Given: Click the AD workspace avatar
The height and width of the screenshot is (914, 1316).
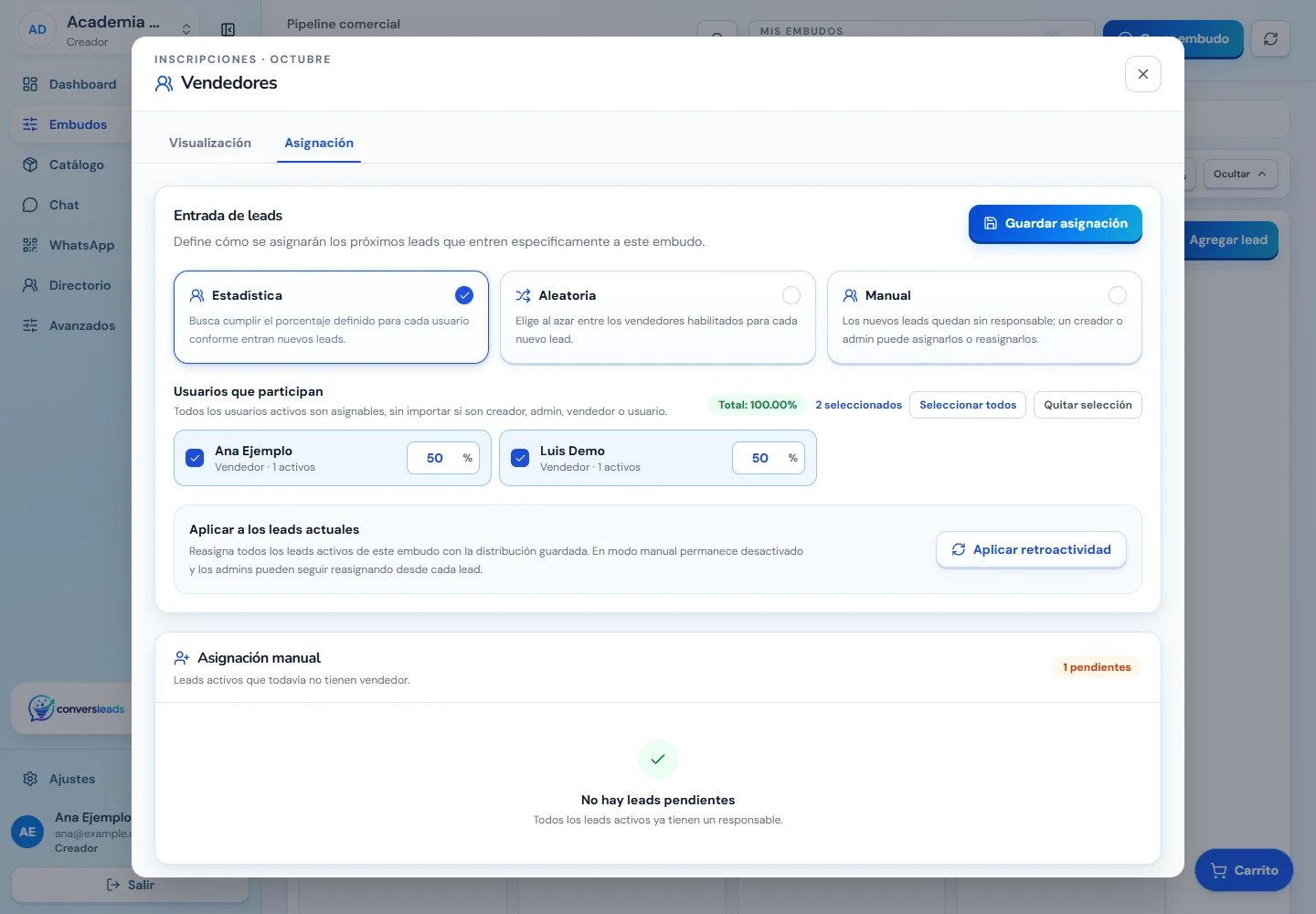Looking at the screenshot, I should pos(37,29).
